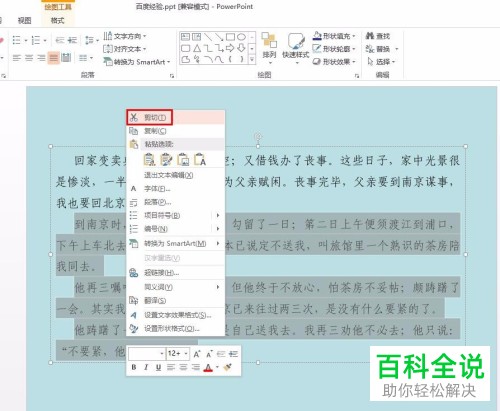This screenshot has width=500, height=411.
Task: Open the 格式 Format ribbon tab
Action: click(57, 21)
